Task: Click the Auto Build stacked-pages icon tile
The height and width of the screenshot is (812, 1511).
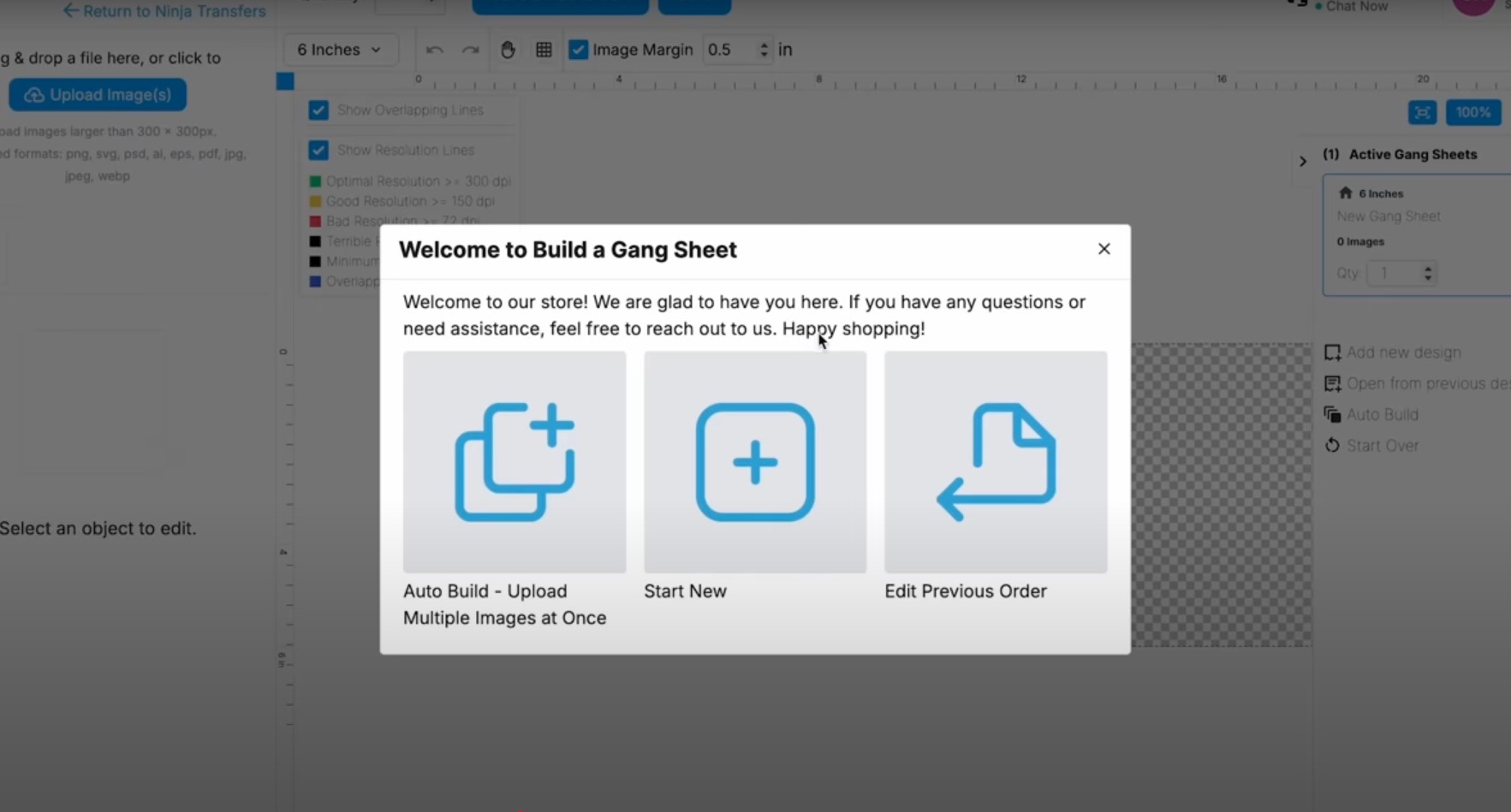Action: point(515,462)
